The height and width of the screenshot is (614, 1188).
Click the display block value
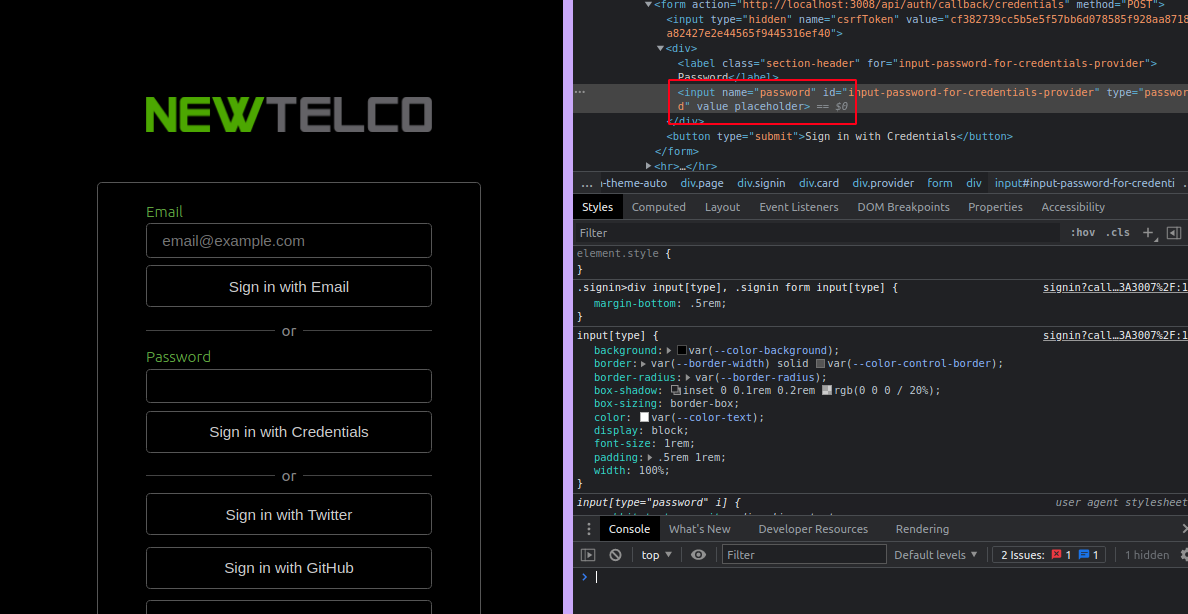[666, 431]
